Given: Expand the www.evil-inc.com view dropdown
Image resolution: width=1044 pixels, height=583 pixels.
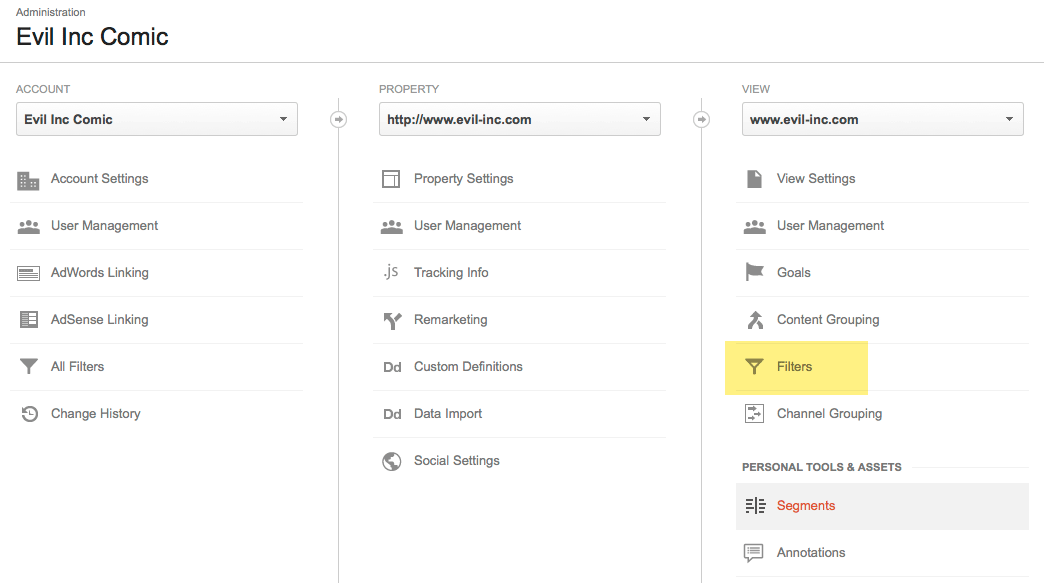Looking at the screenshot, I should pyautogui.click(x=882, y=119).
